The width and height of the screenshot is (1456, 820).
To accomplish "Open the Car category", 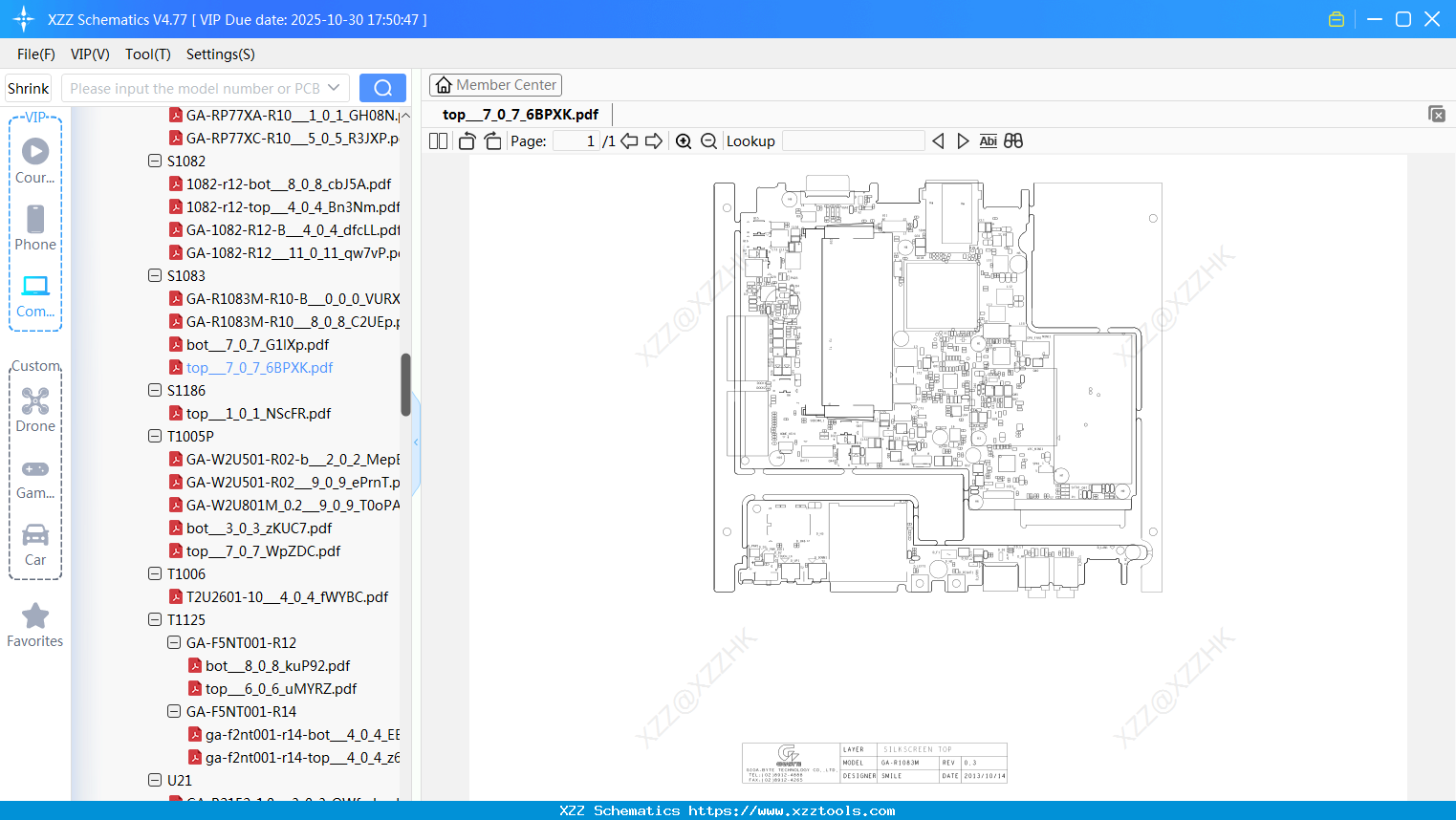I will (x=35, y=544).
